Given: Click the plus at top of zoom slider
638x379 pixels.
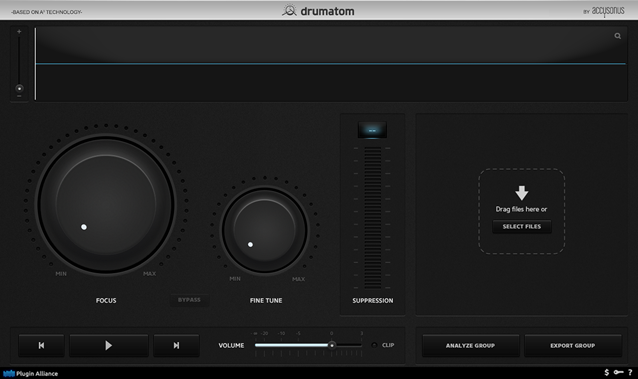Looking at the screenshot, I should 19,31.
